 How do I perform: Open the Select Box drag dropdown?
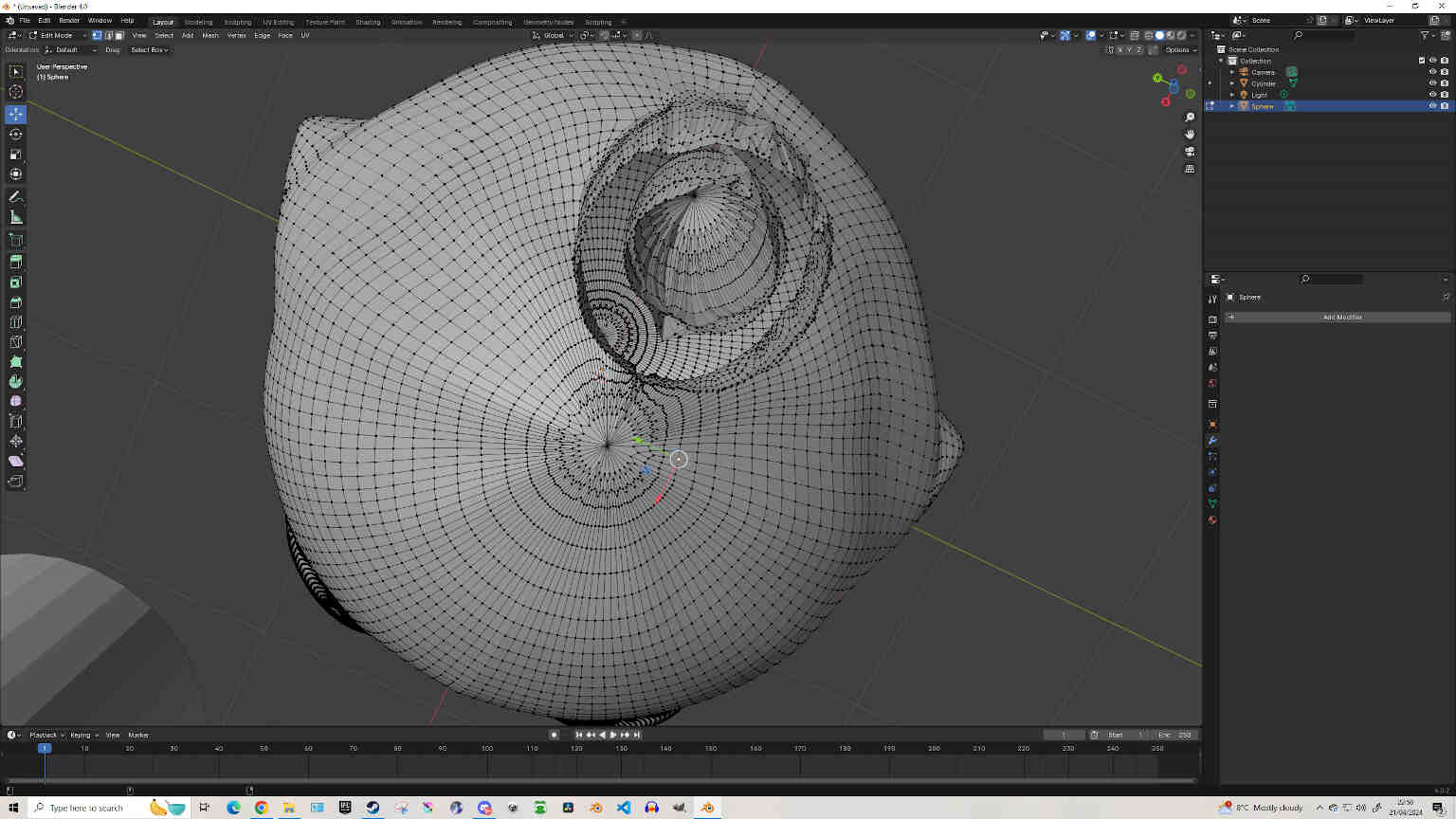point(150,49)
